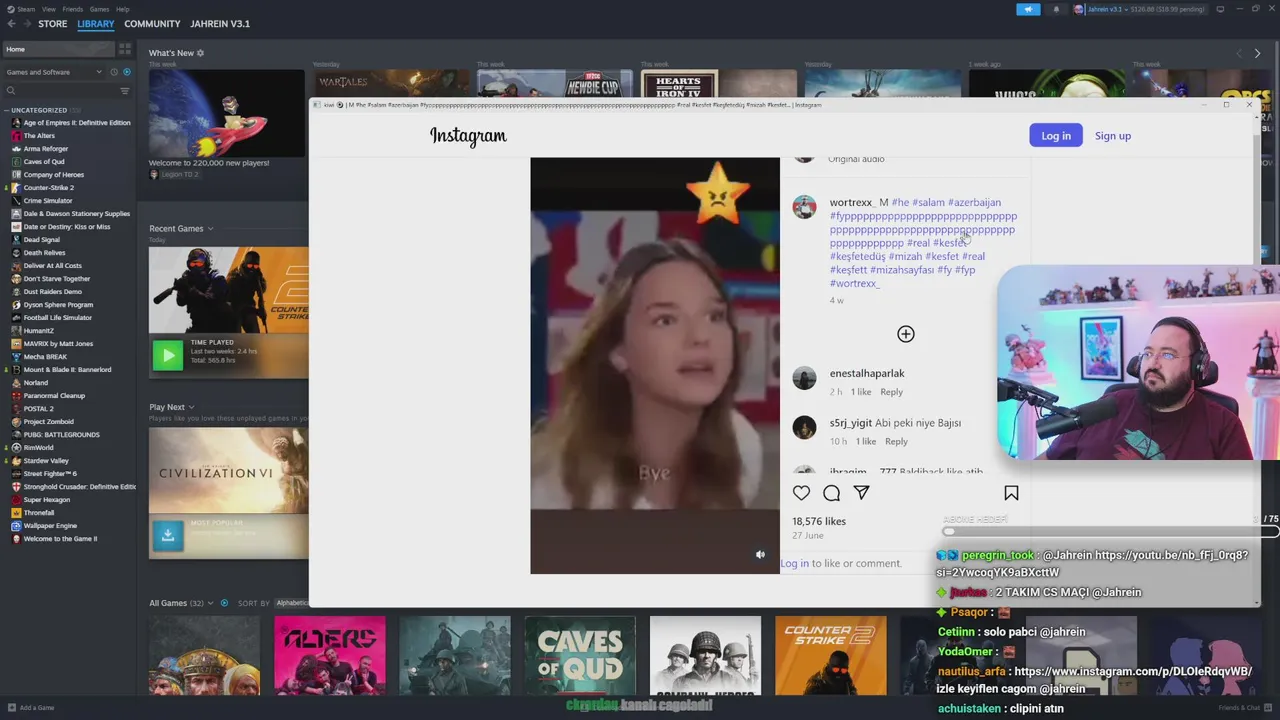Click Reply under s5rj_yigit comment
Screen dimensions: 1280x720
[x=896, y=442]
